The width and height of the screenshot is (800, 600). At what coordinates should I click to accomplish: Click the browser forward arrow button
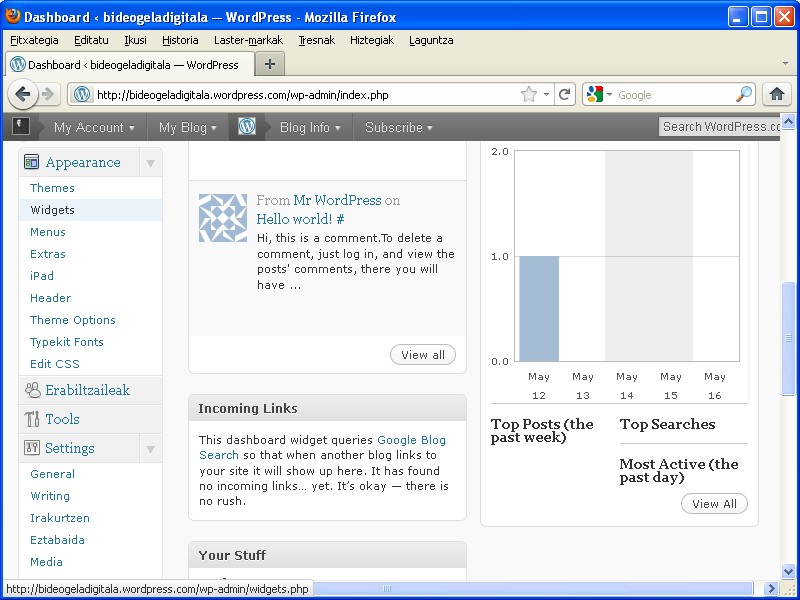(47, 94)
